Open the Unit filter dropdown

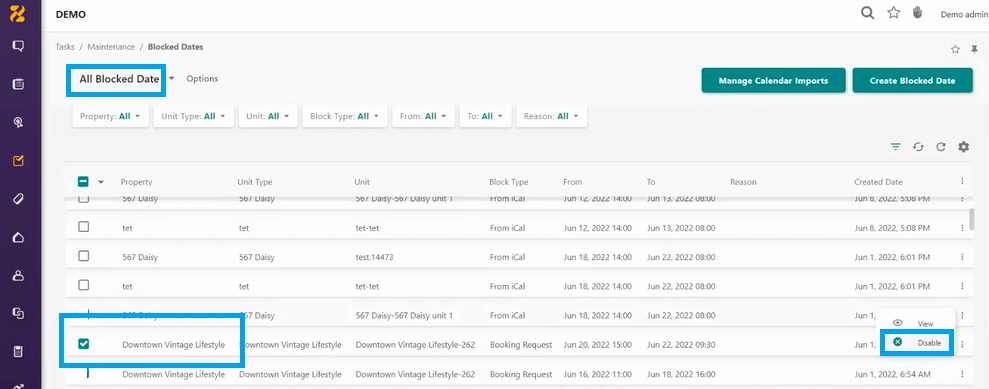click(268, 116)
